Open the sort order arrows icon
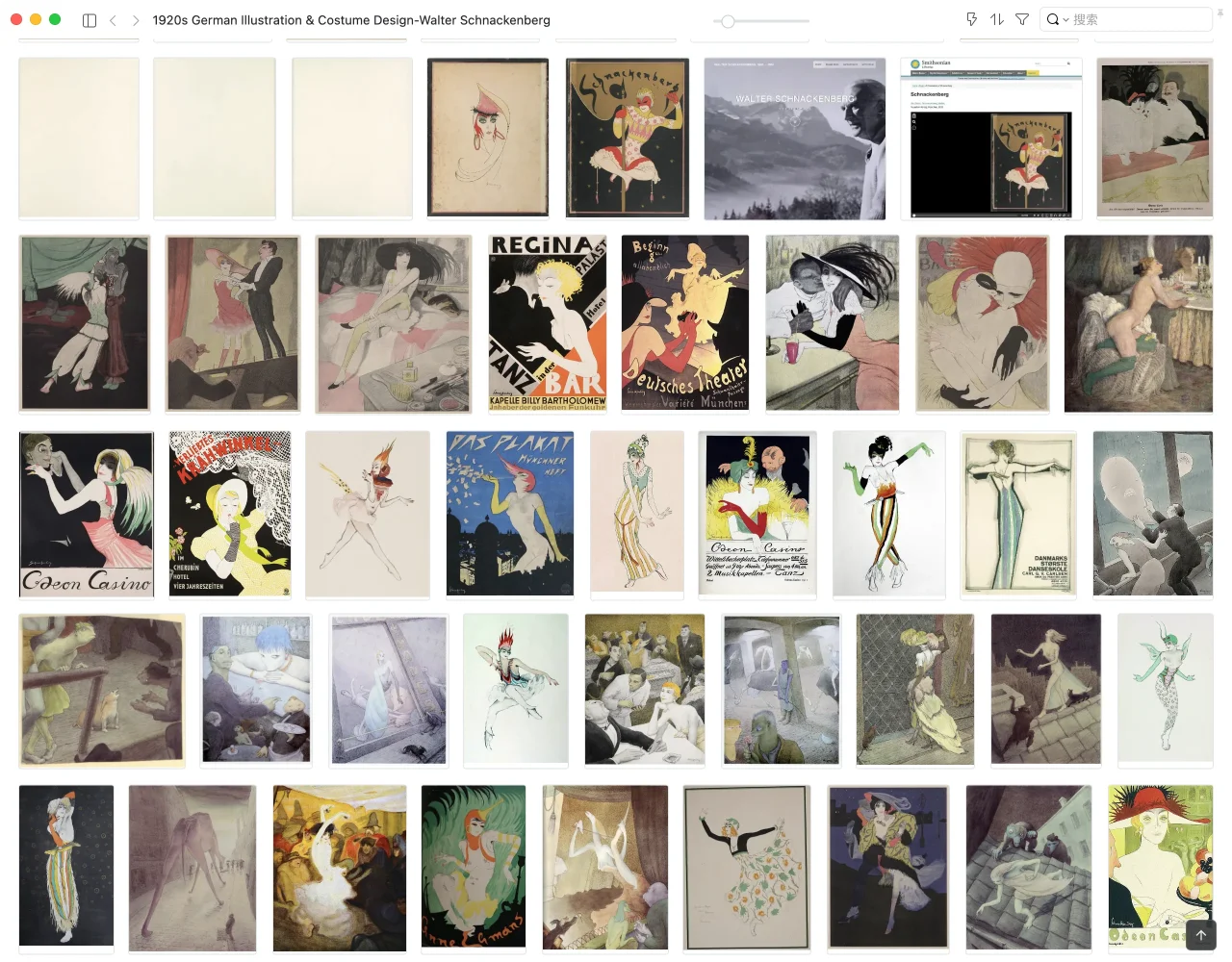This screenshot has width=1232, height=962. [x=997, y=19]
